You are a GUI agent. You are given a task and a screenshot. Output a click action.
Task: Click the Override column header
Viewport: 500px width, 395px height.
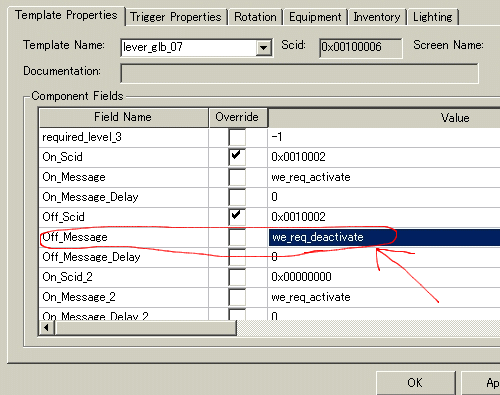point(238,117)
